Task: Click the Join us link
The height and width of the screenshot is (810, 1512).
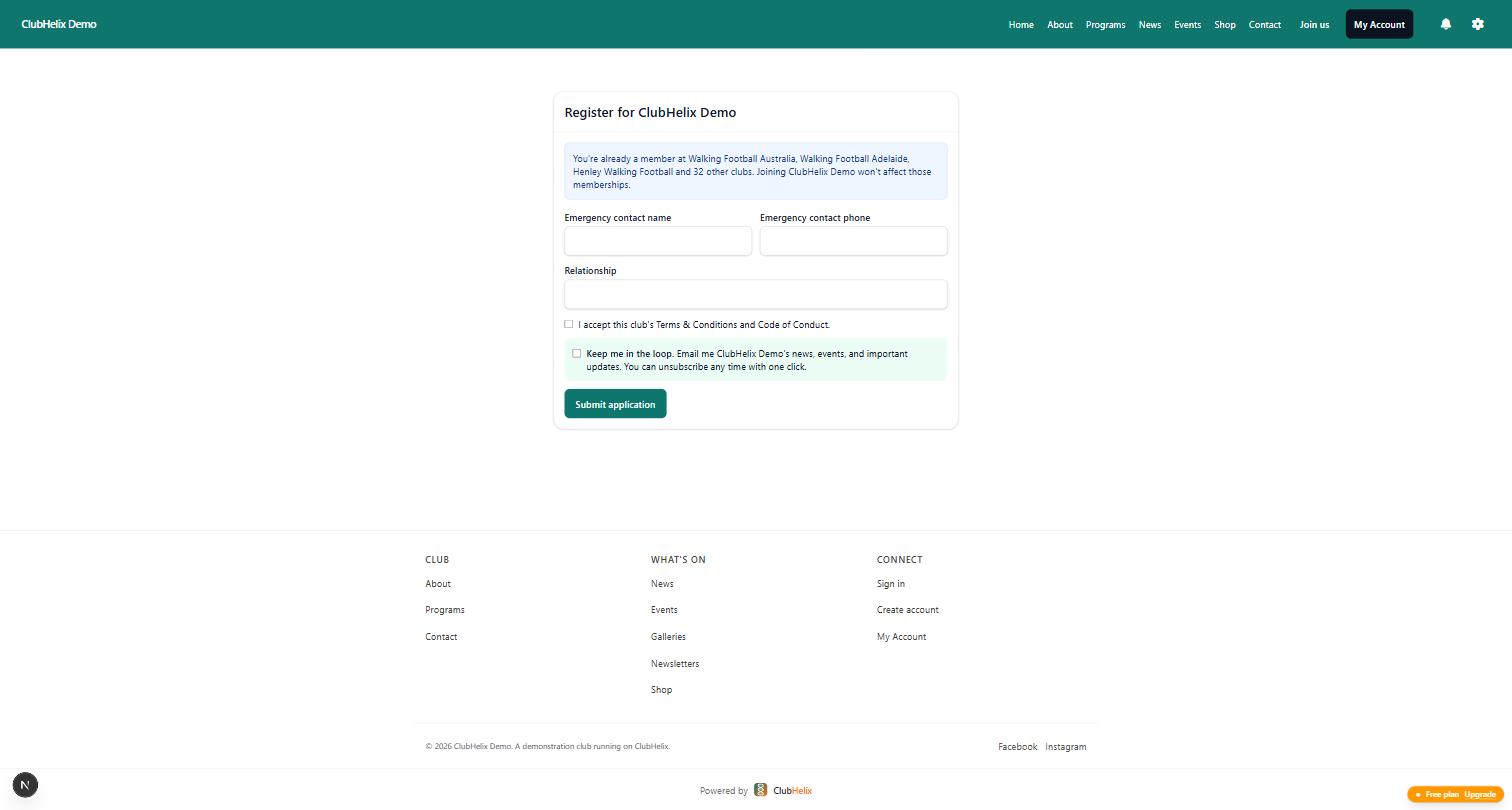Action: click(x=1314, y=24)
